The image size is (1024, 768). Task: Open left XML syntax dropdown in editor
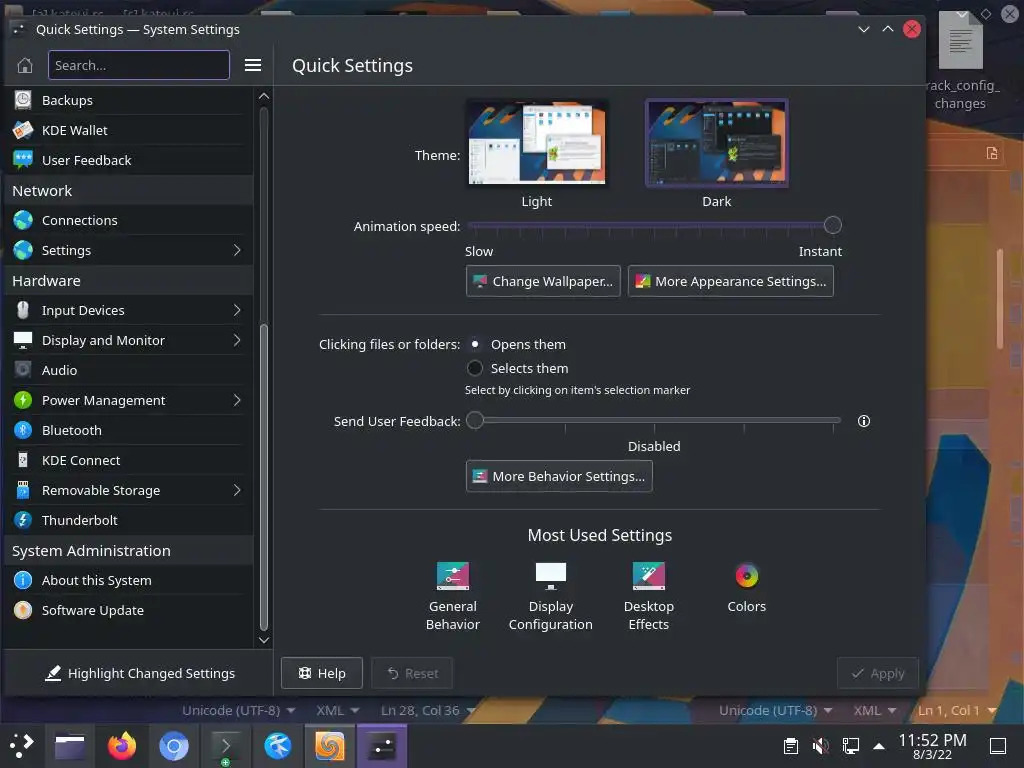click(338, 710)
